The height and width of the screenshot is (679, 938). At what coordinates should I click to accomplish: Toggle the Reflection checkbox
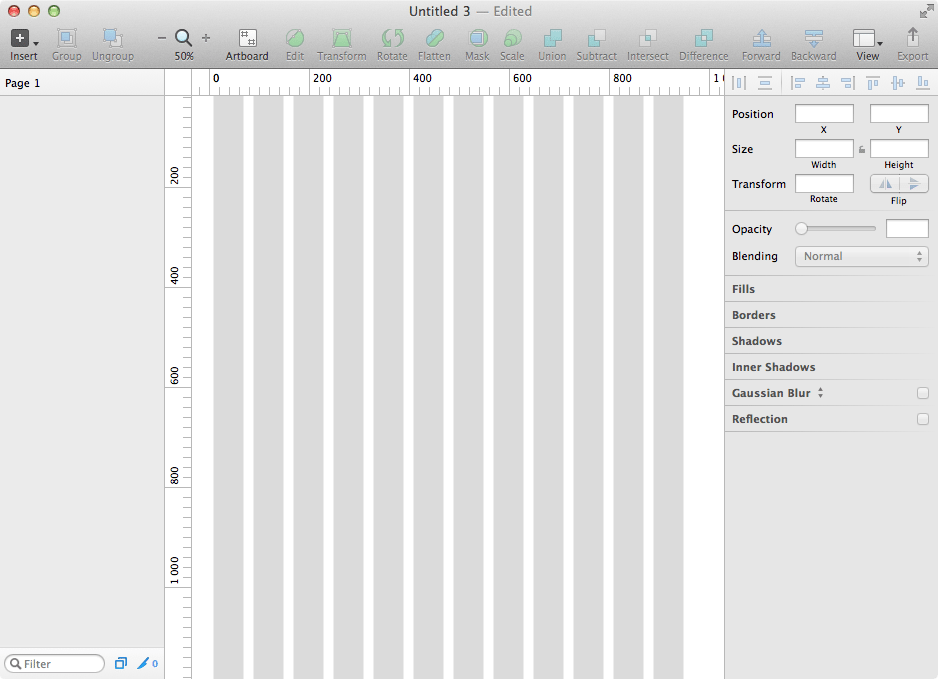(x=923, y=419)
